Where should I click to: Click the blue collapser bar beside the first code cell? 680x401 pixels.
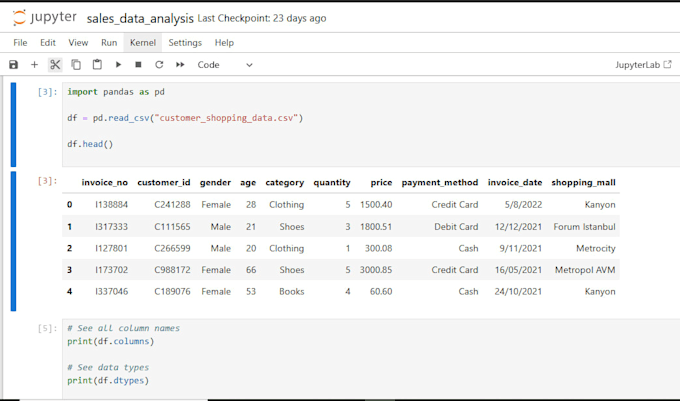[13, 124]
